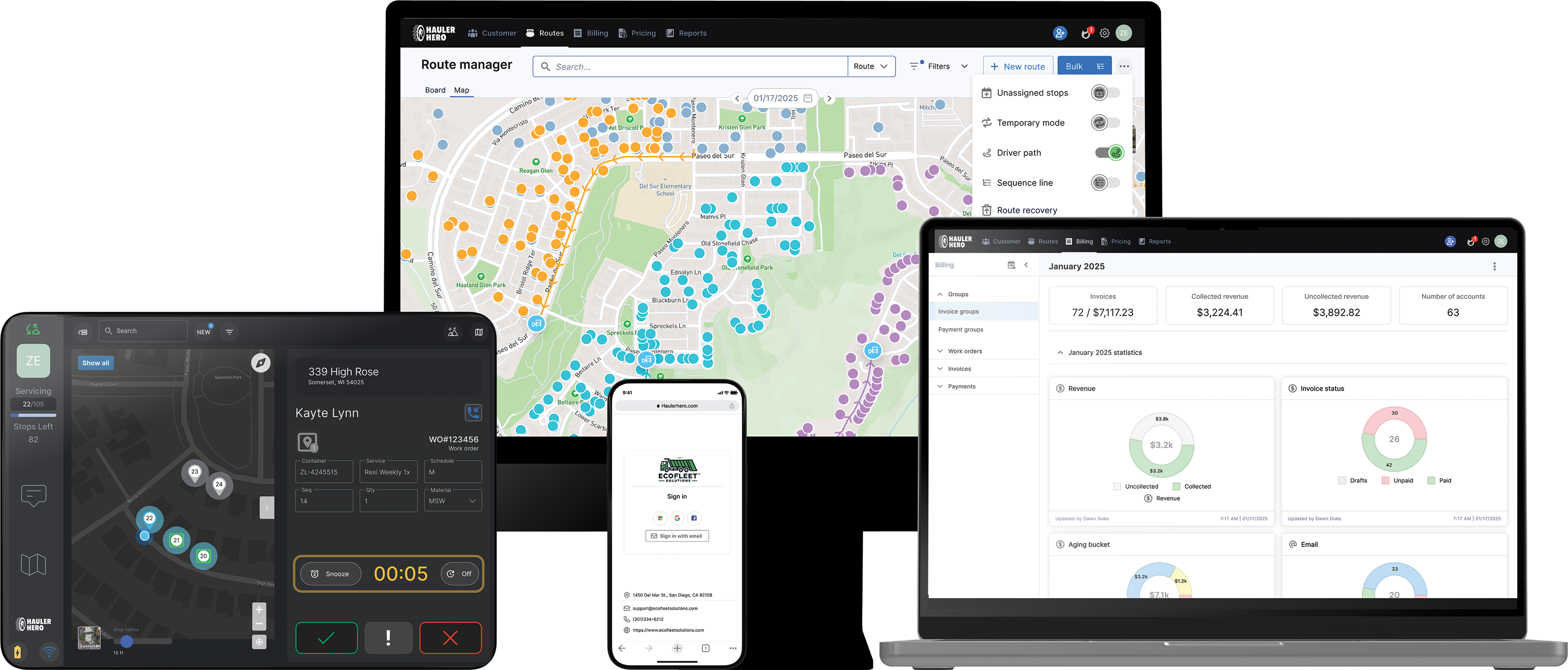This screenshot has width=1568, height=670.
Task: Click Show all button on tablet map
Action: [x=95, y=363]
